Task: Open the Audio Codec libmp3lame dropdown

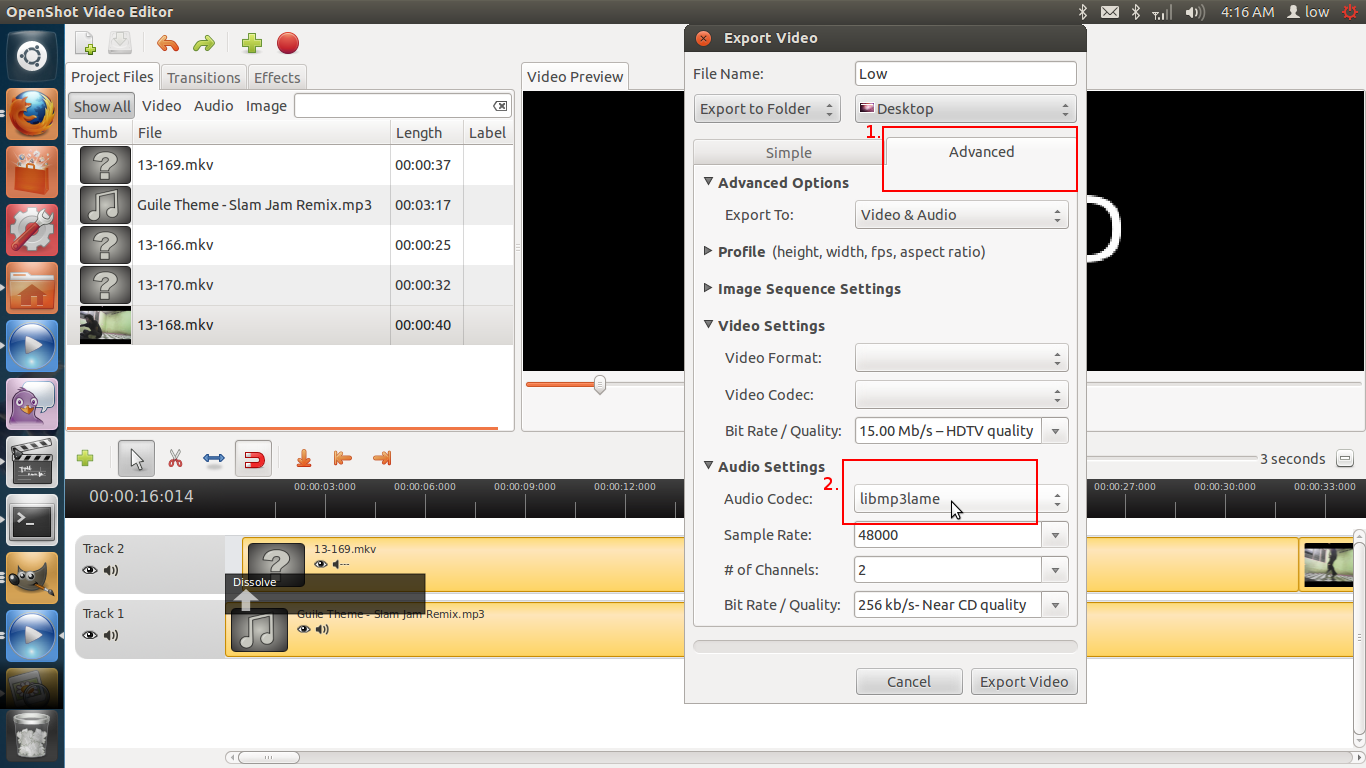Action: click(962, 499)
